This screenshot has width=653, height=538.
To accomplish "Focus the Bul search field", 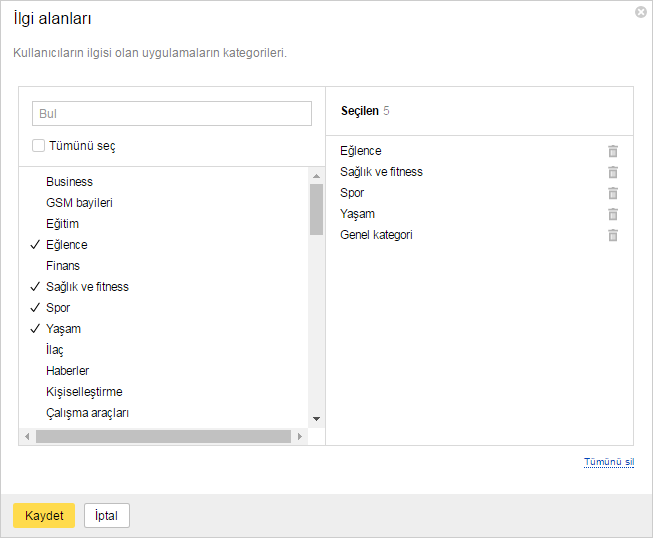I will (x=172, y=114).
